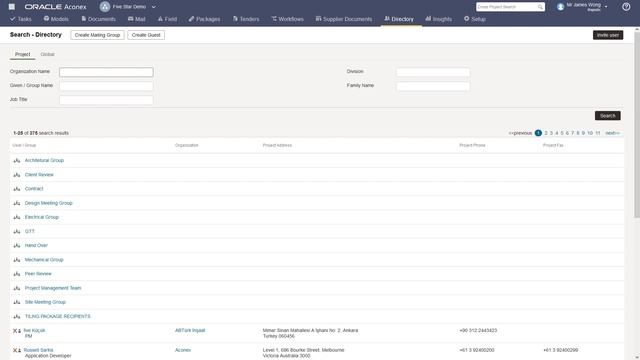Click the Five Star Demo project logo
Viewport: 640px width, 360px height.
point(105,7)
